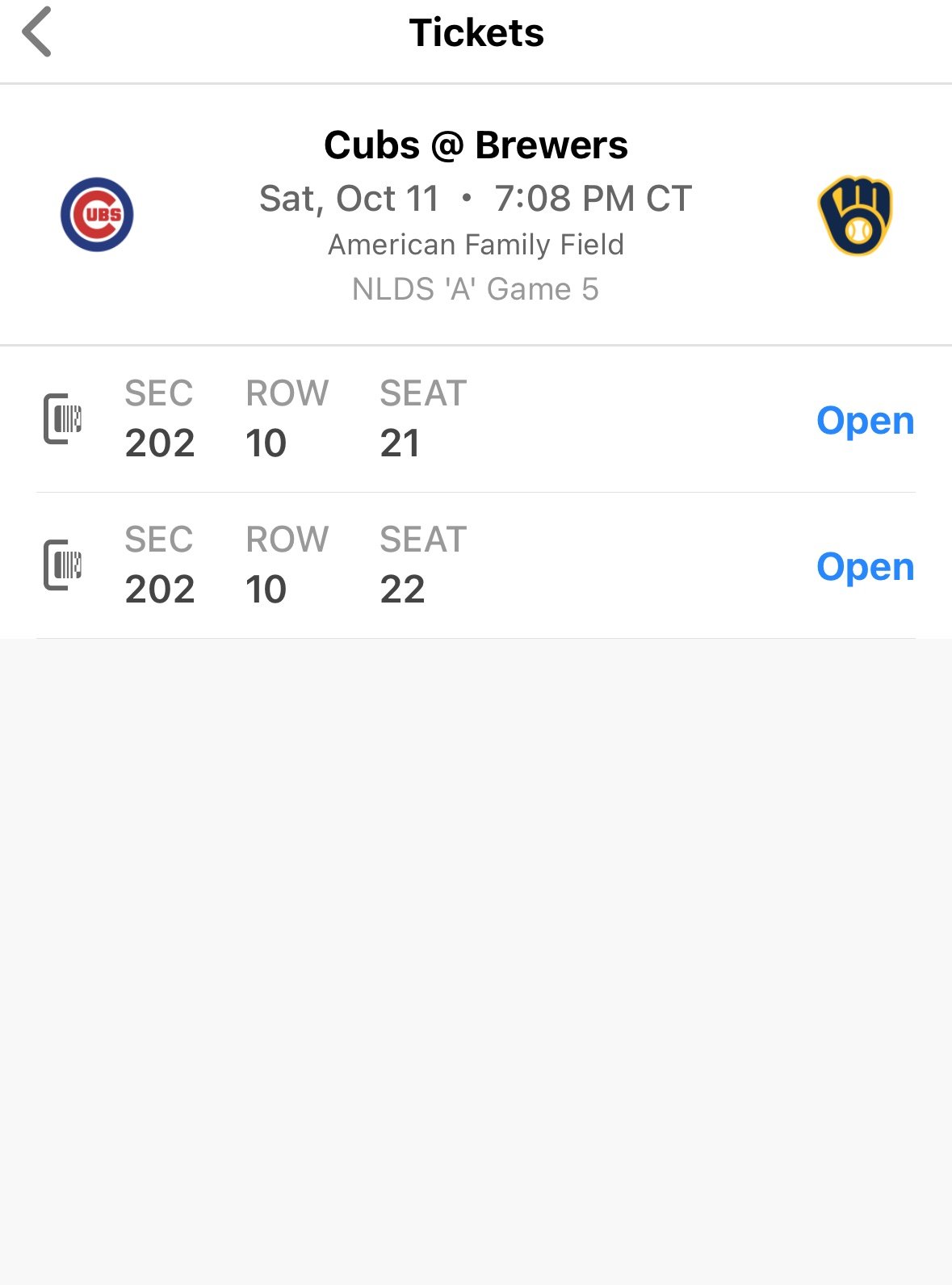The image size is (952, 1285).
Task: Click the Tickets page title
Action: click(476, 33)
